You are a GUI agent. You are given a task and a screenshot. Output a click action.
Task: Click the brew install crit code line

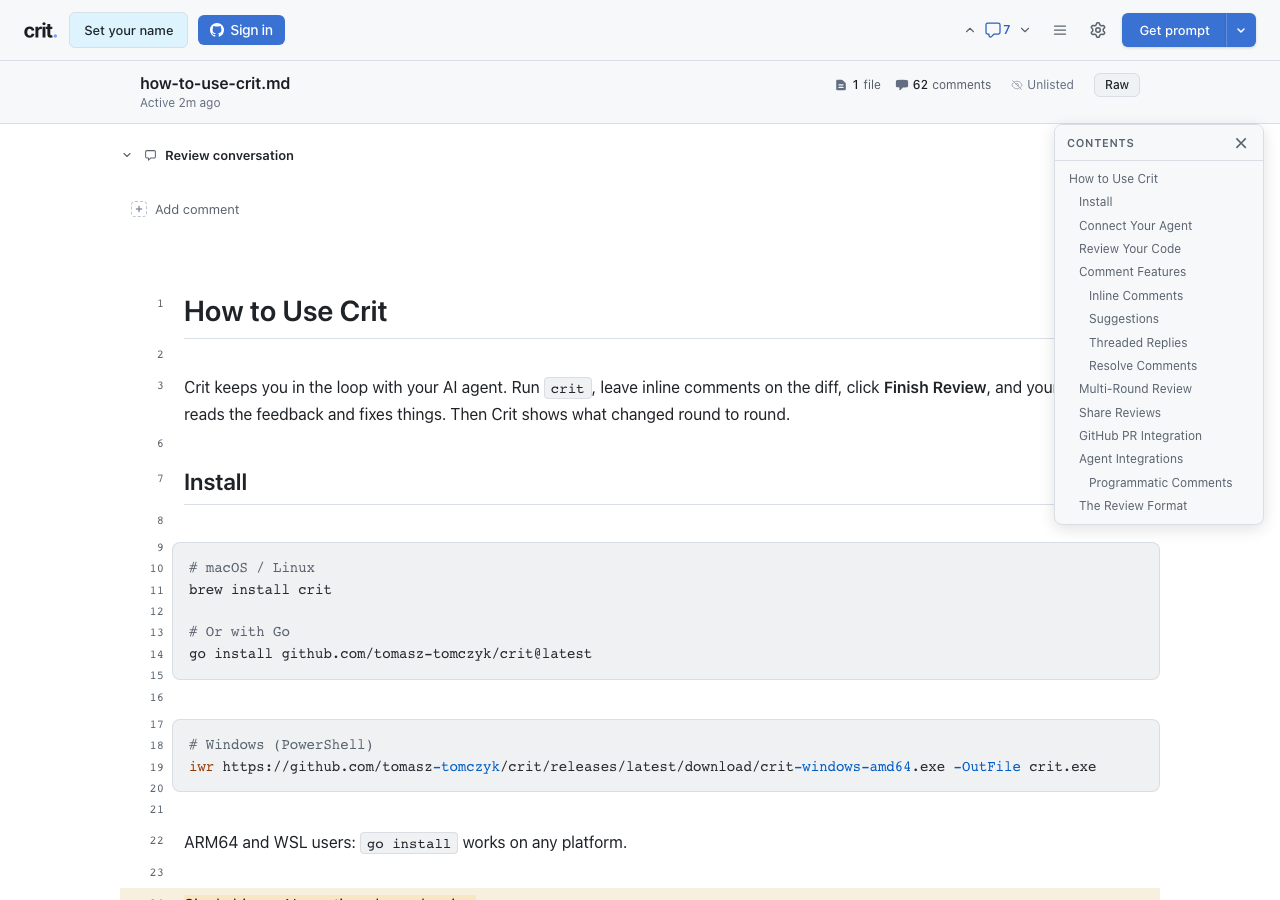click(x=260, y=590)
